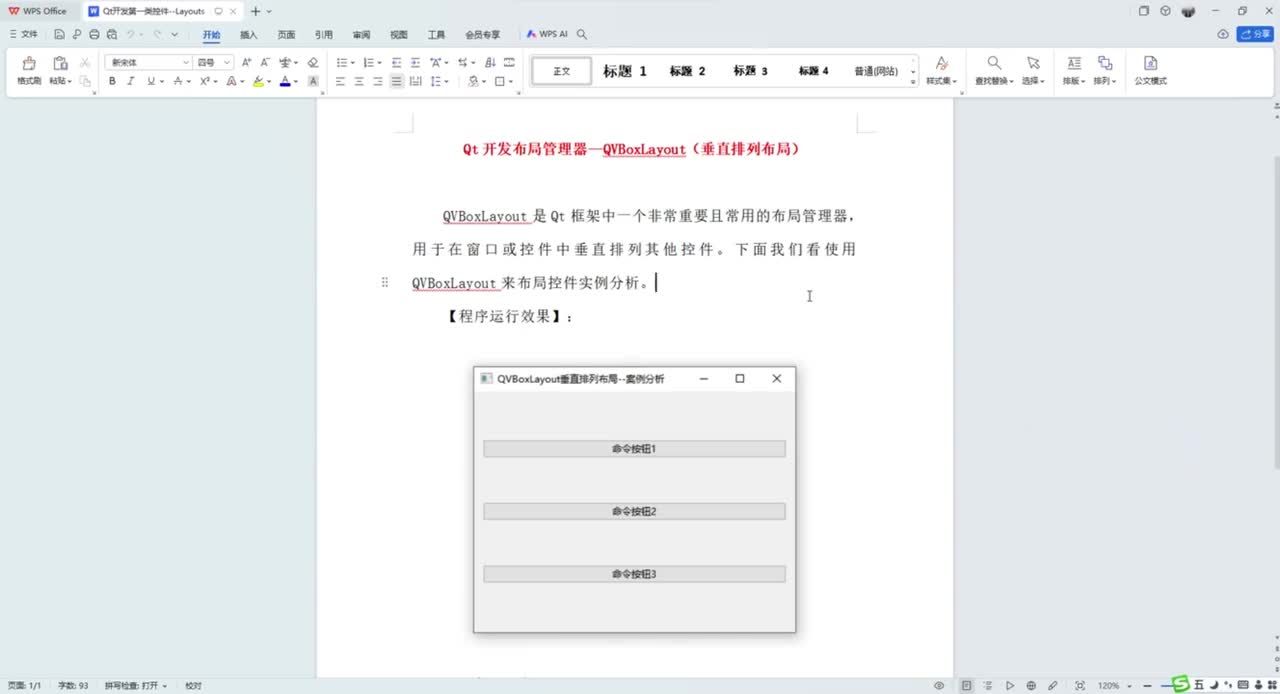Toggle Bold formatting
The width and height of the screenshot is (1280, 694).
tap(112, 81)
